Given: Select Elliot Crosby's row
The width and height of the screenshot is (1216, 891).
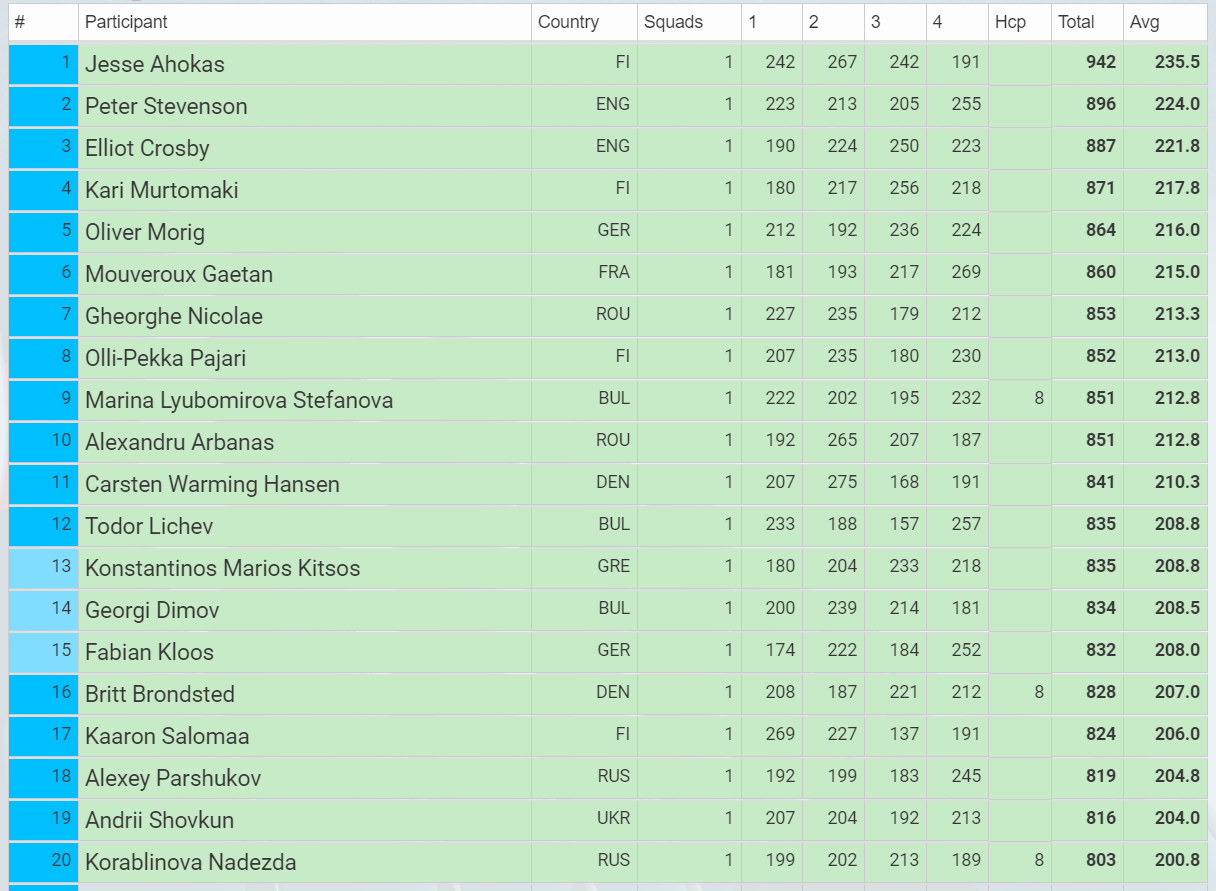Looking at the screenshot, I should [608, 148].
